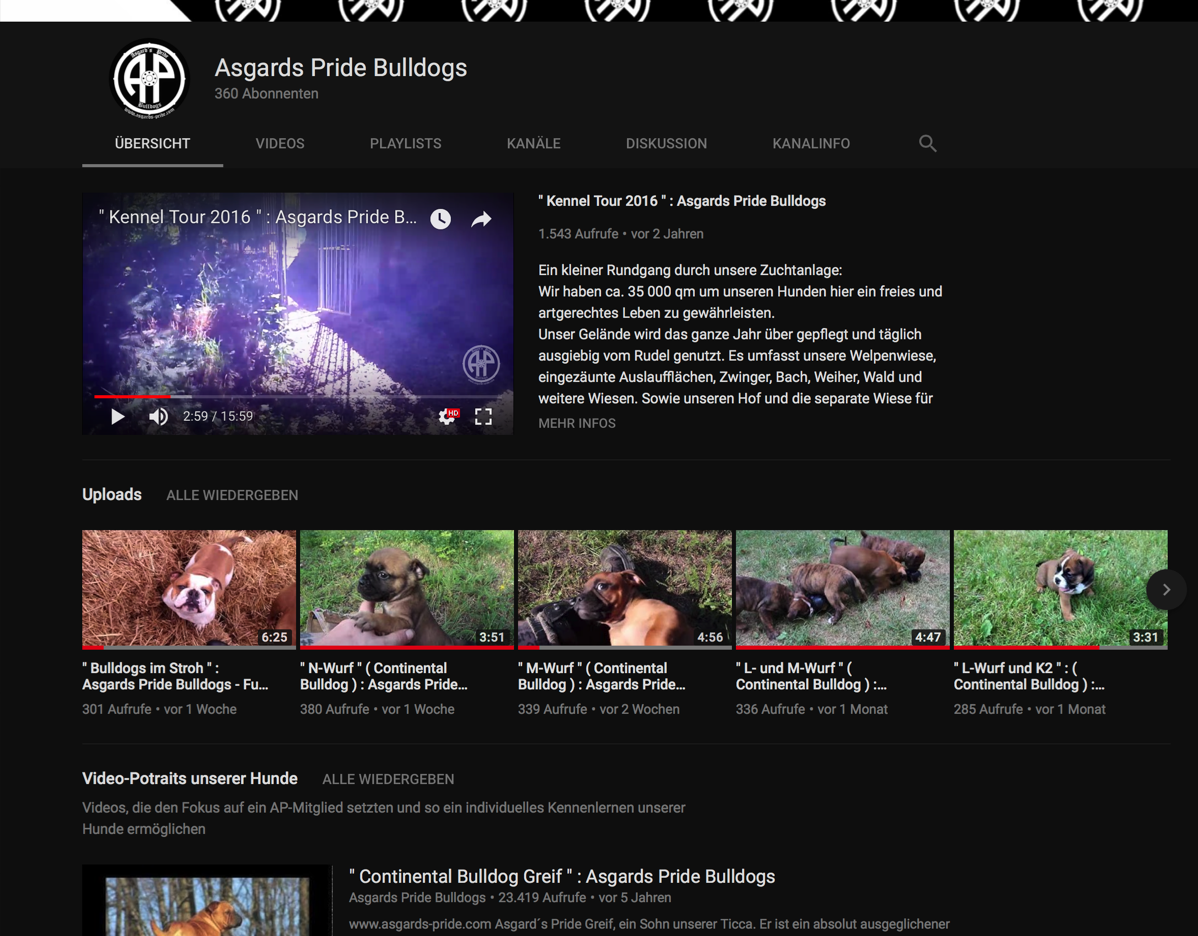Open the Videos tab

pyautogui.click(x=280, y=143)
